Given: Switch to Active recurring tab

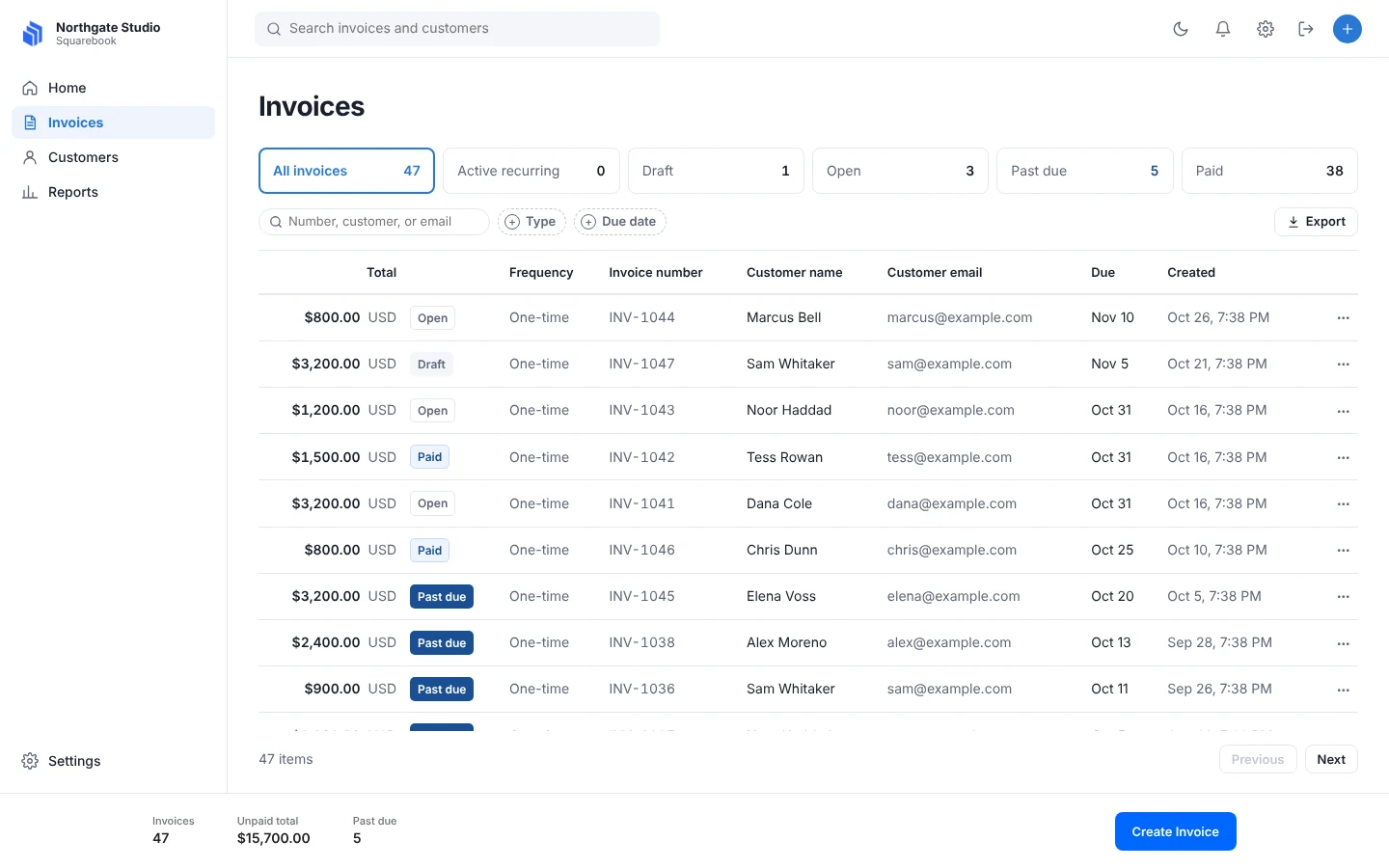Looking at the screenshot, I should [x=531, y=171].
